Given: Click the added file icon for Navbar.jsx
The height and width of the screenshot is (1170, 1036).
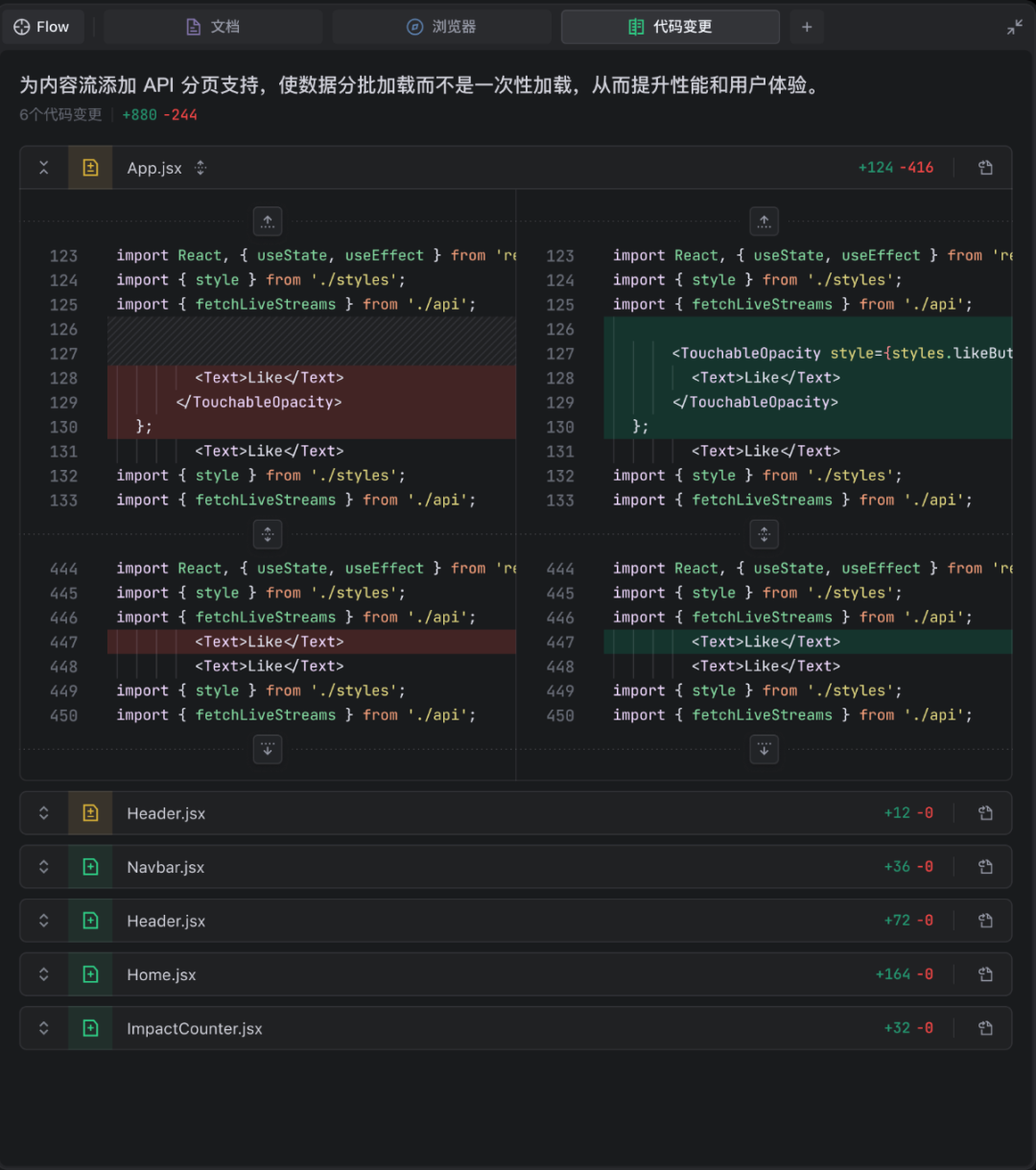Looking at the screenshot, I should click(x=90, y=867).
